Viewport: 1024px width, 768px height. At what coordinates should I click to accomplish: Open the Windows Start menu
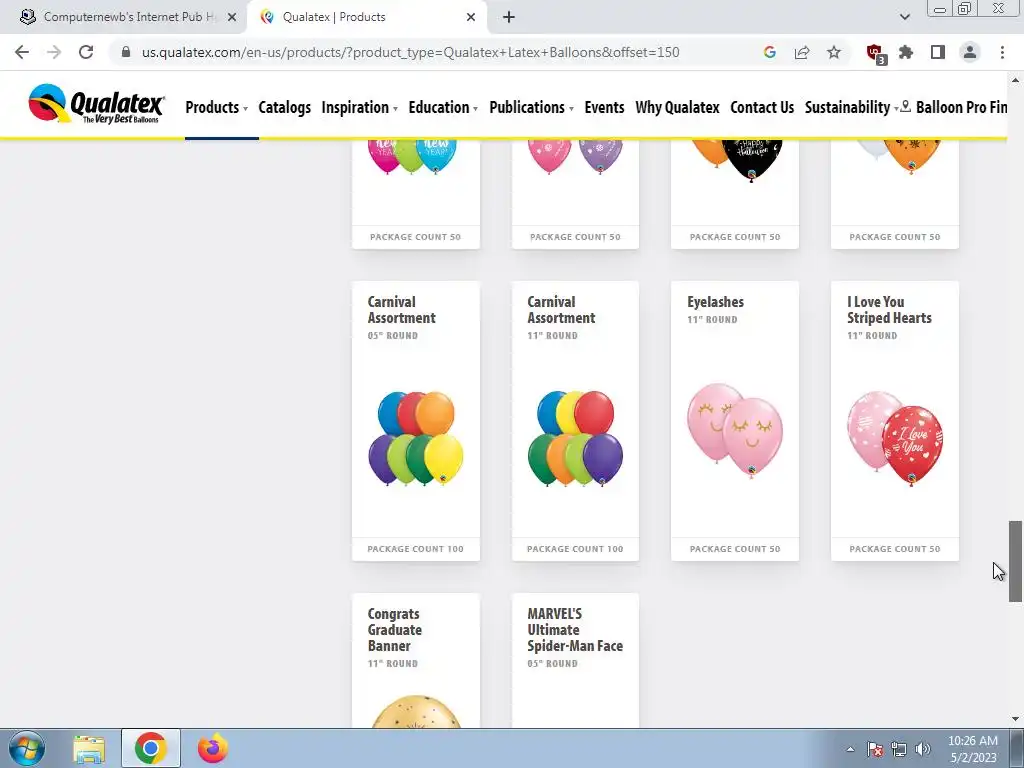26,748
